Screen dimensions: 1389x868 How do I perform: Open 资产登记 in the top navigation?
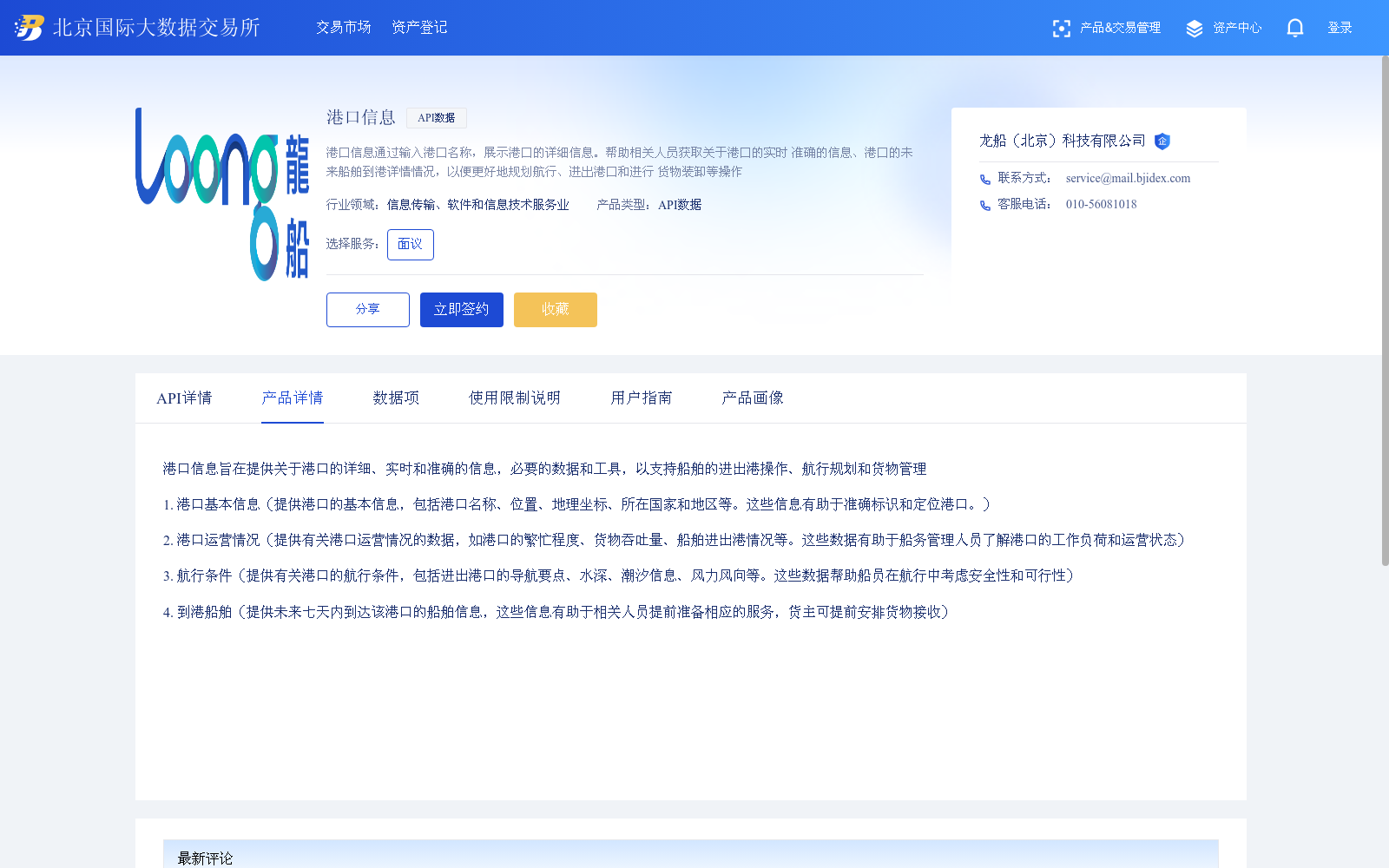(x=419, y=28)
